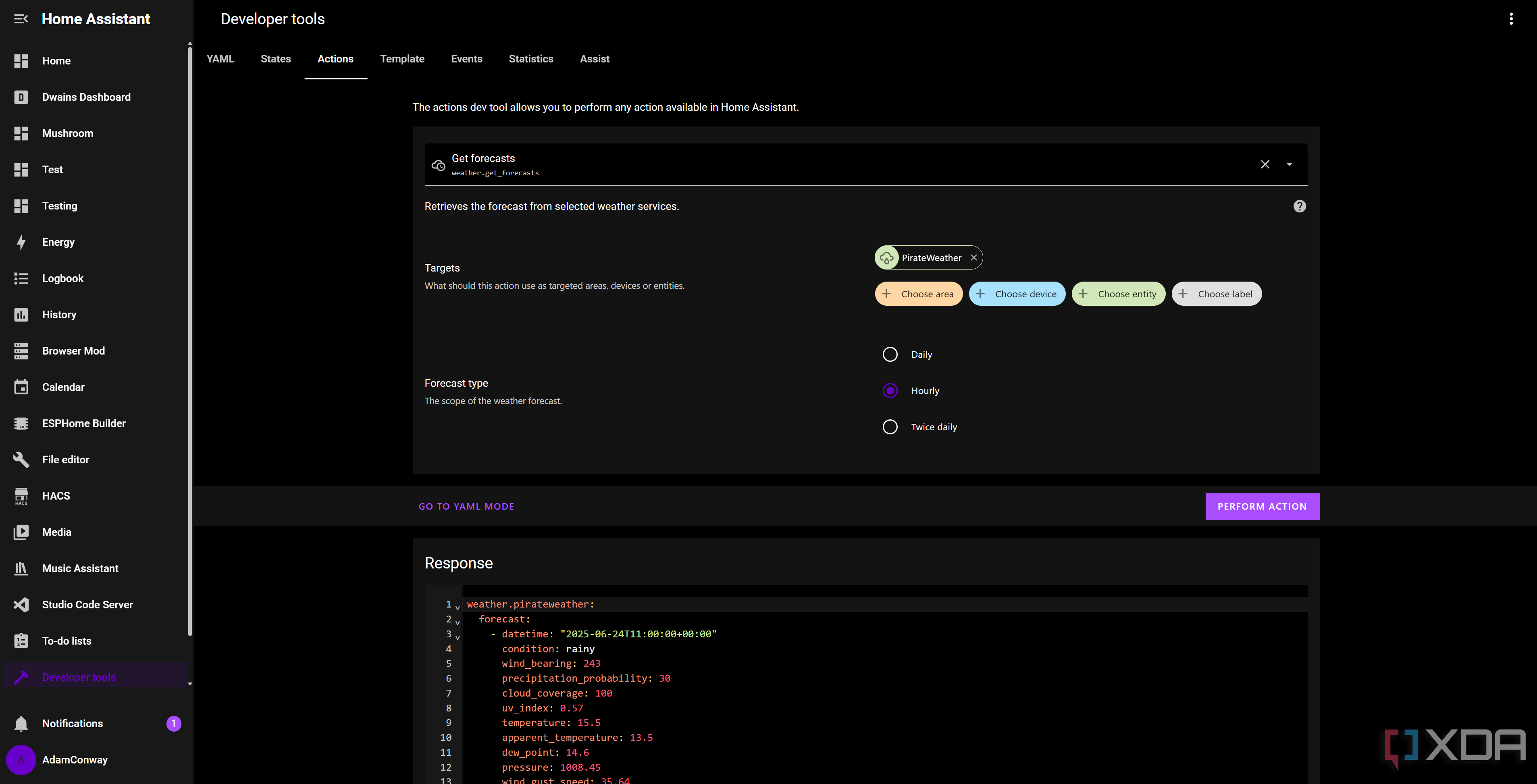
Task: Open the Mushroom dashboard icon
Action: click(21, 133)
